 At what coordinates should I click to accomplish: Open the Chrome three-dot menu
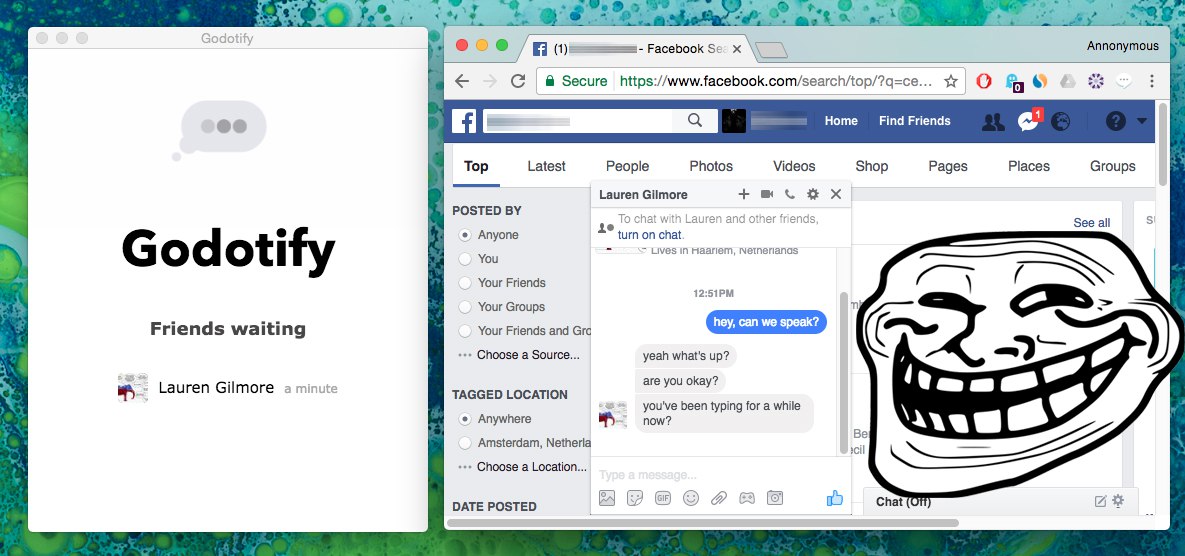[1152, 81]
